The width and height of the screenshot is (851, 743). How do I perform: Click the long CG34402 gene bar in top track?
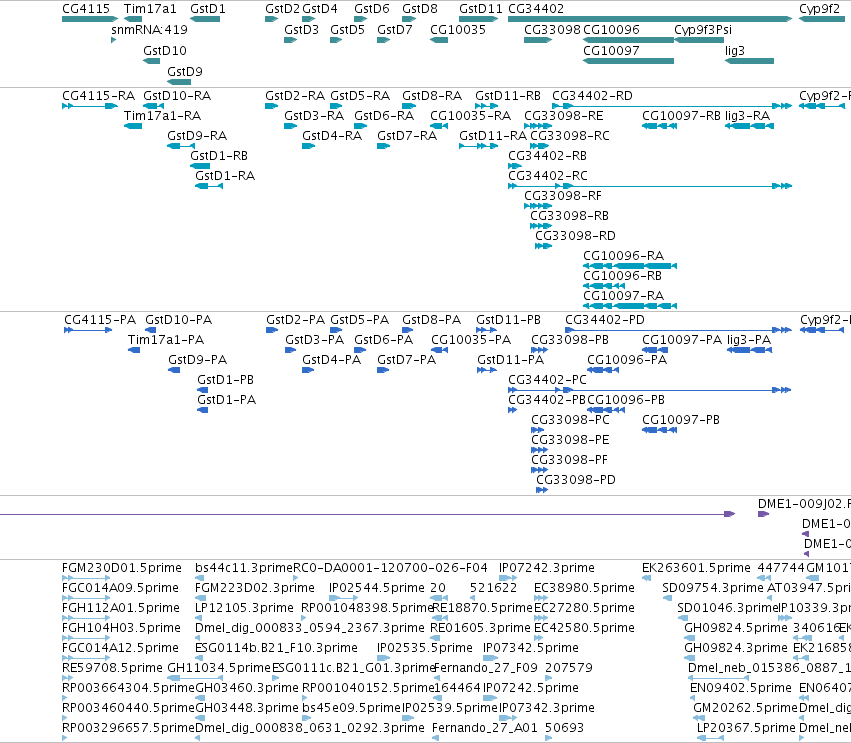tap(650, 19)
